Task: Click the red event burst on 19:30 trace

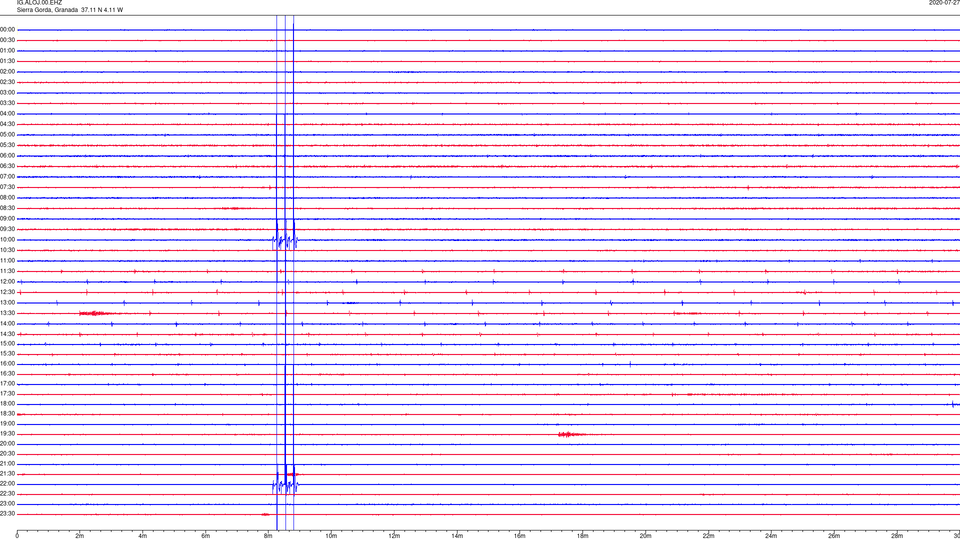Action: coord(570,434)
